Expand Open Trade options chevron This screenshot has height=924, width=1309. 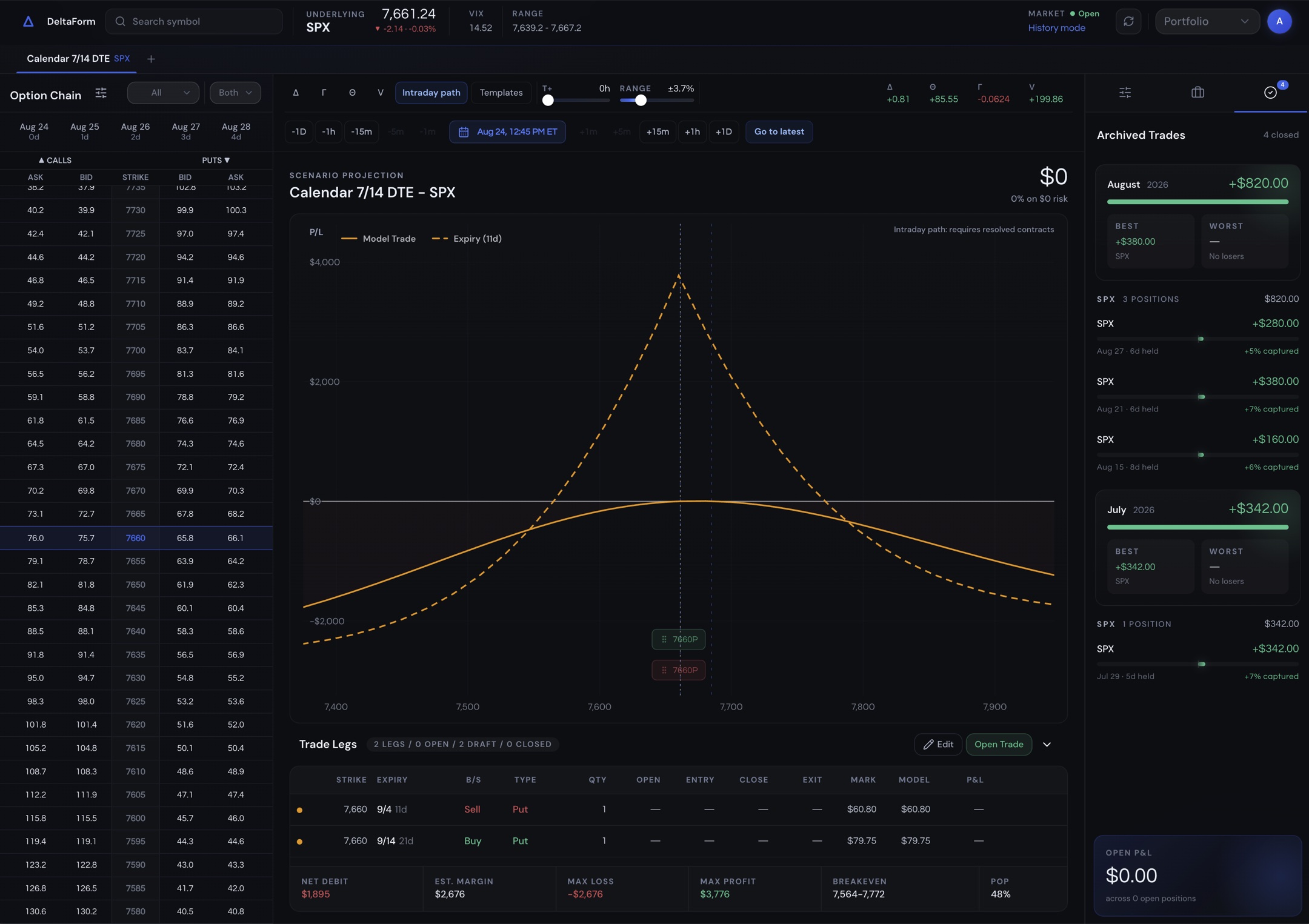click(x=1047, y=745)
